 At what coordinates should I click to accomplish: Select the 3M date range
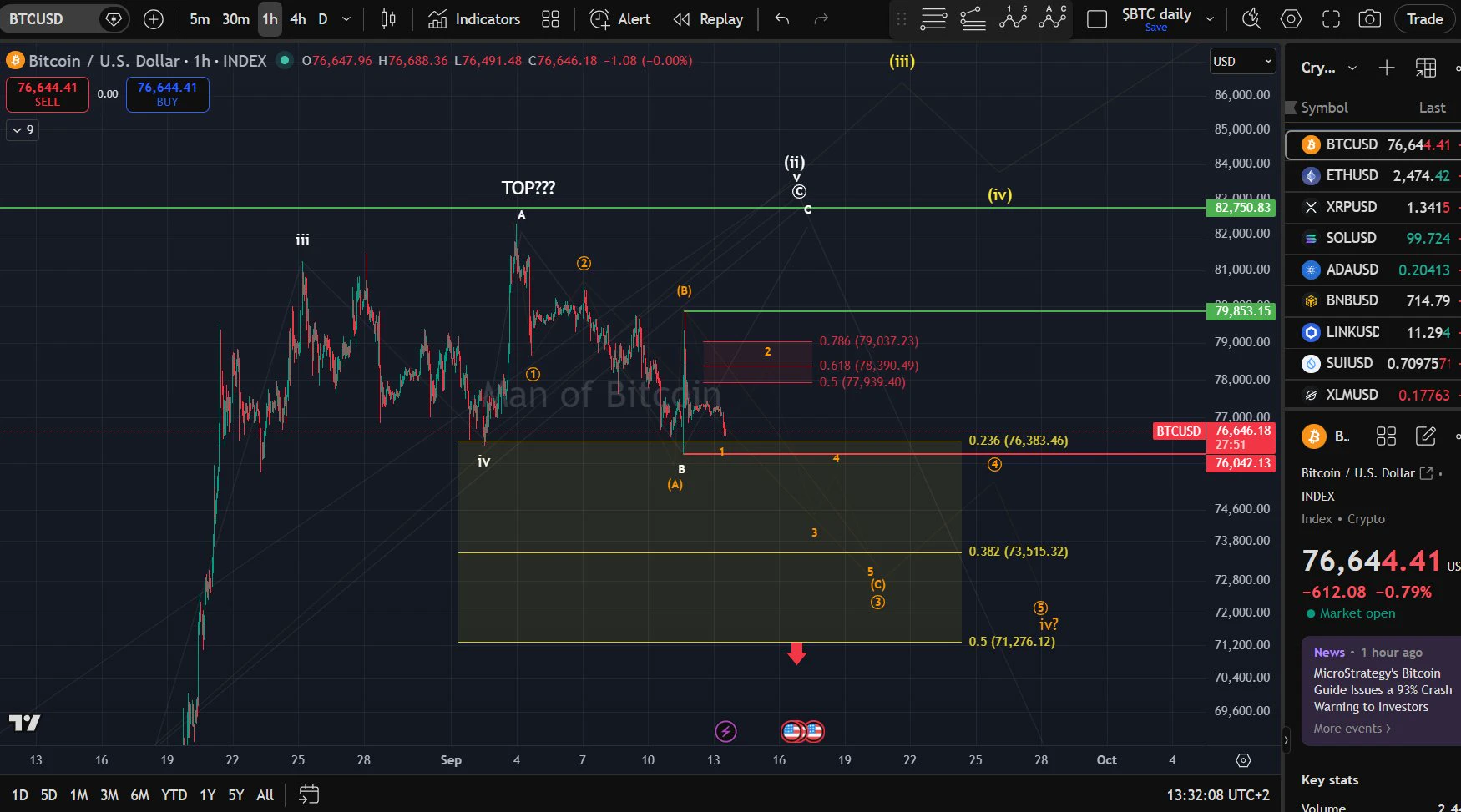coord(109,795)
